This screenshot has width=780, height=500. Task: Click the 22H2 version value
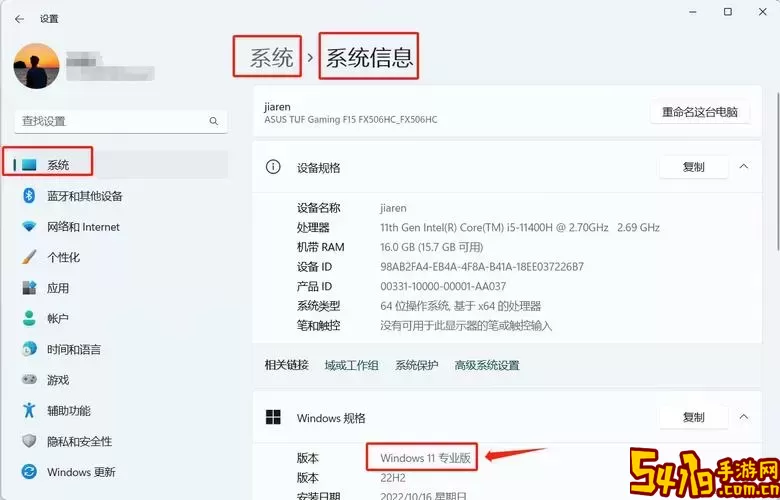tap(393, 478)
